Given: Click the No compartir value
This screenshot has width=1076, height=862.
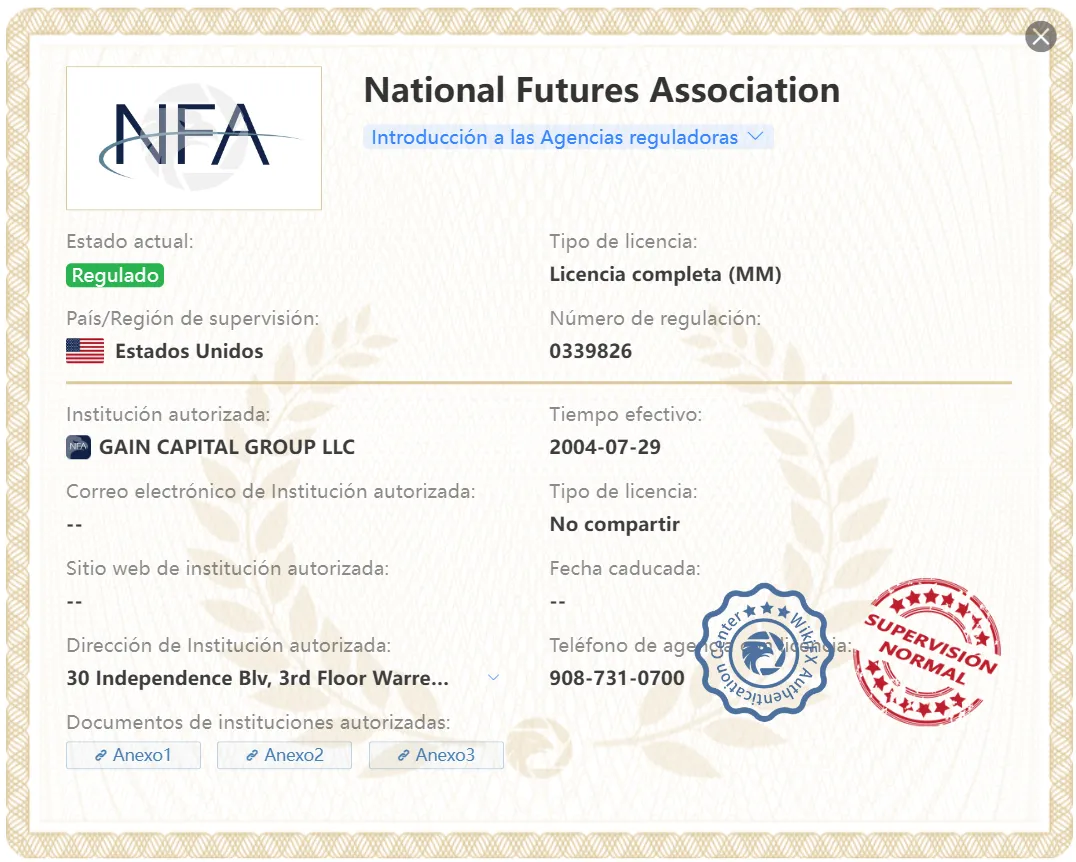Looking at the screenshot, I should 615,524.
